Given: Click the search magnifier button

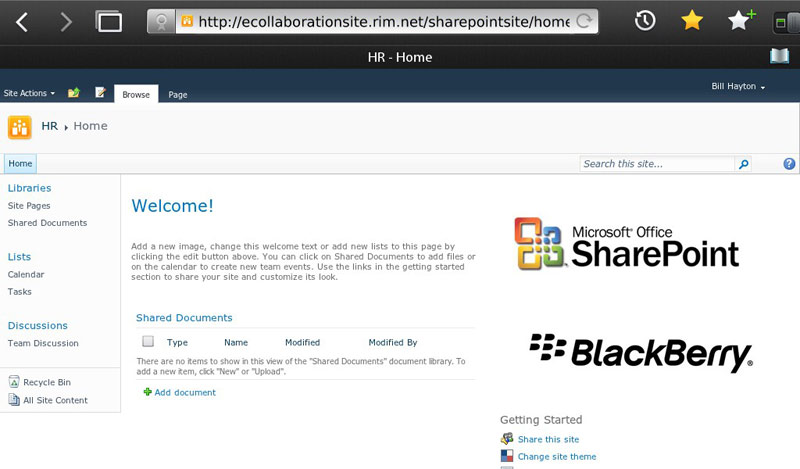Looking at the screenshot, I should tap(743, 164).
